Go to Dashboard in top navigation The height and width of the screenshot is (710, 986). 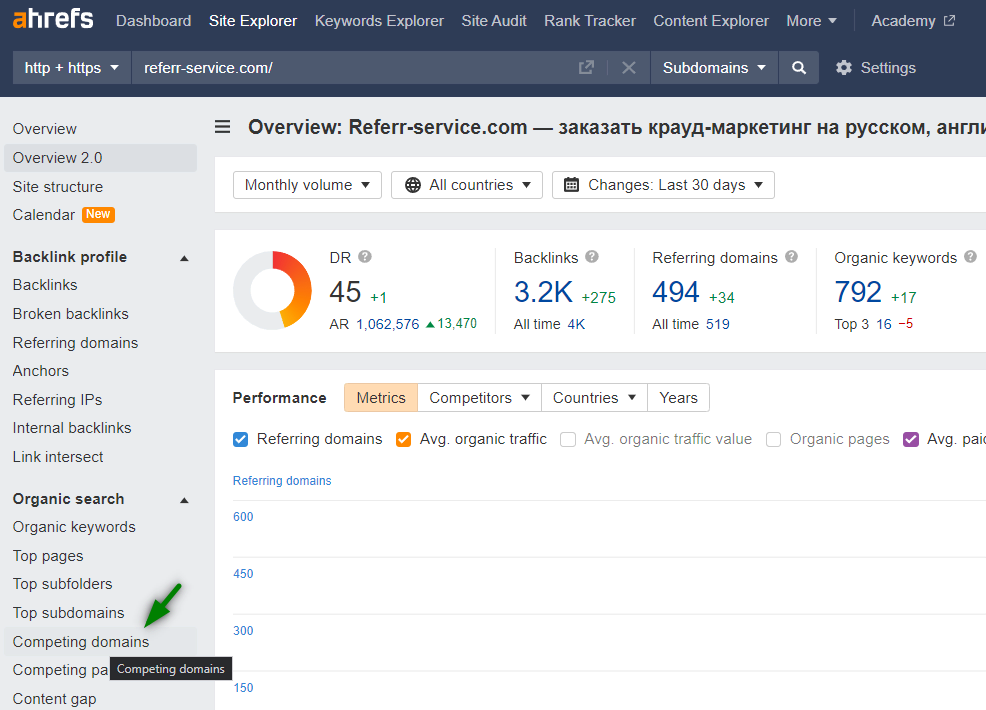tap(153, 21)
